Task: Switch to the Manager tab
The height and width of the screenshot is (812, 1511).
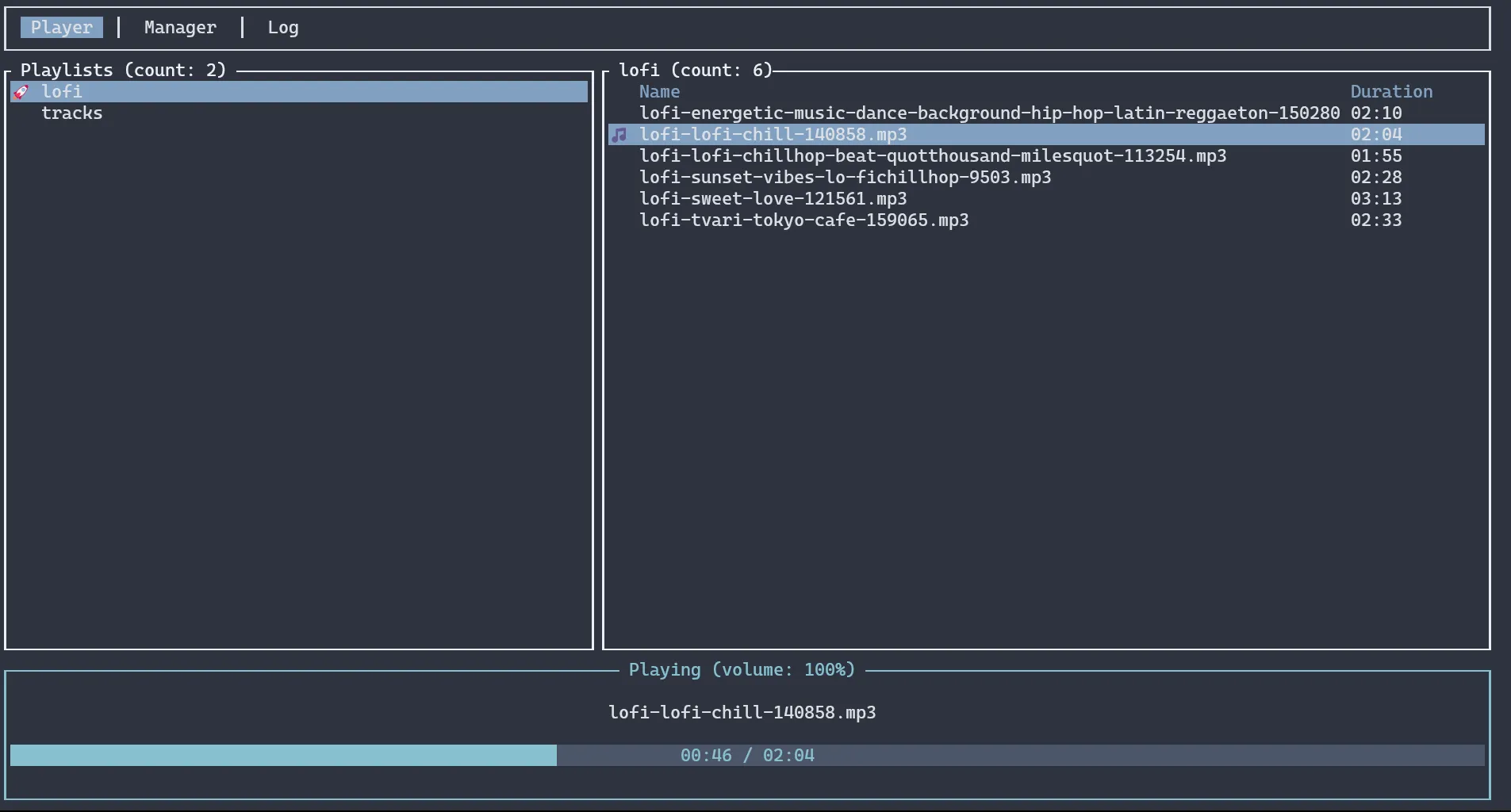Action: [x=180, y=27]
